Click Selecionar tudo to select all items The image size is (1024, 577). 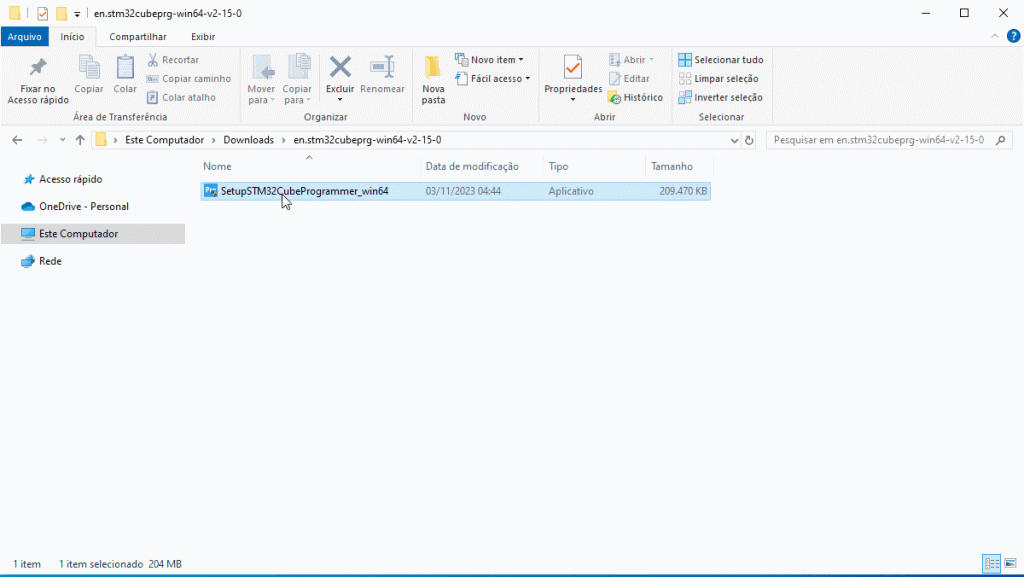tap(720, 59)
